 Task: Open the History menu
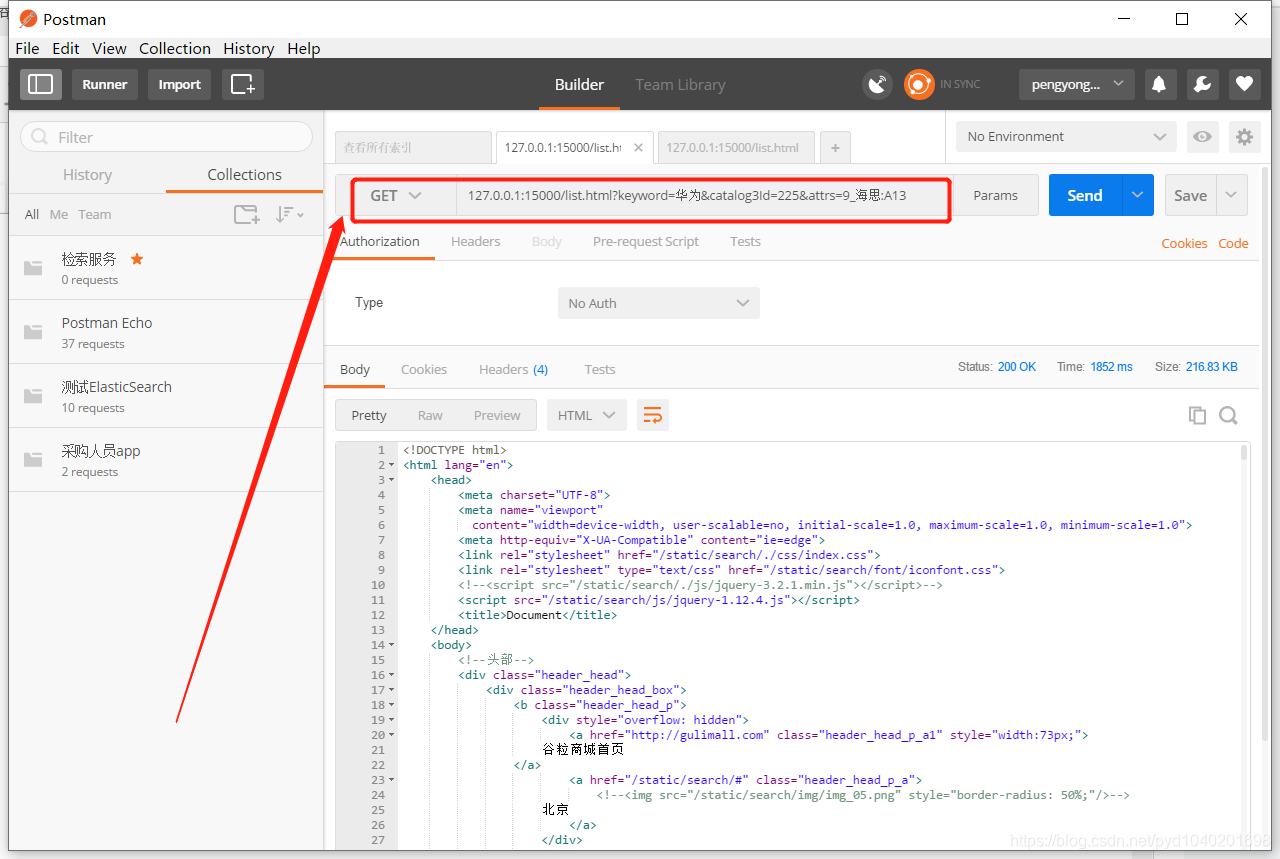point(249,48)
